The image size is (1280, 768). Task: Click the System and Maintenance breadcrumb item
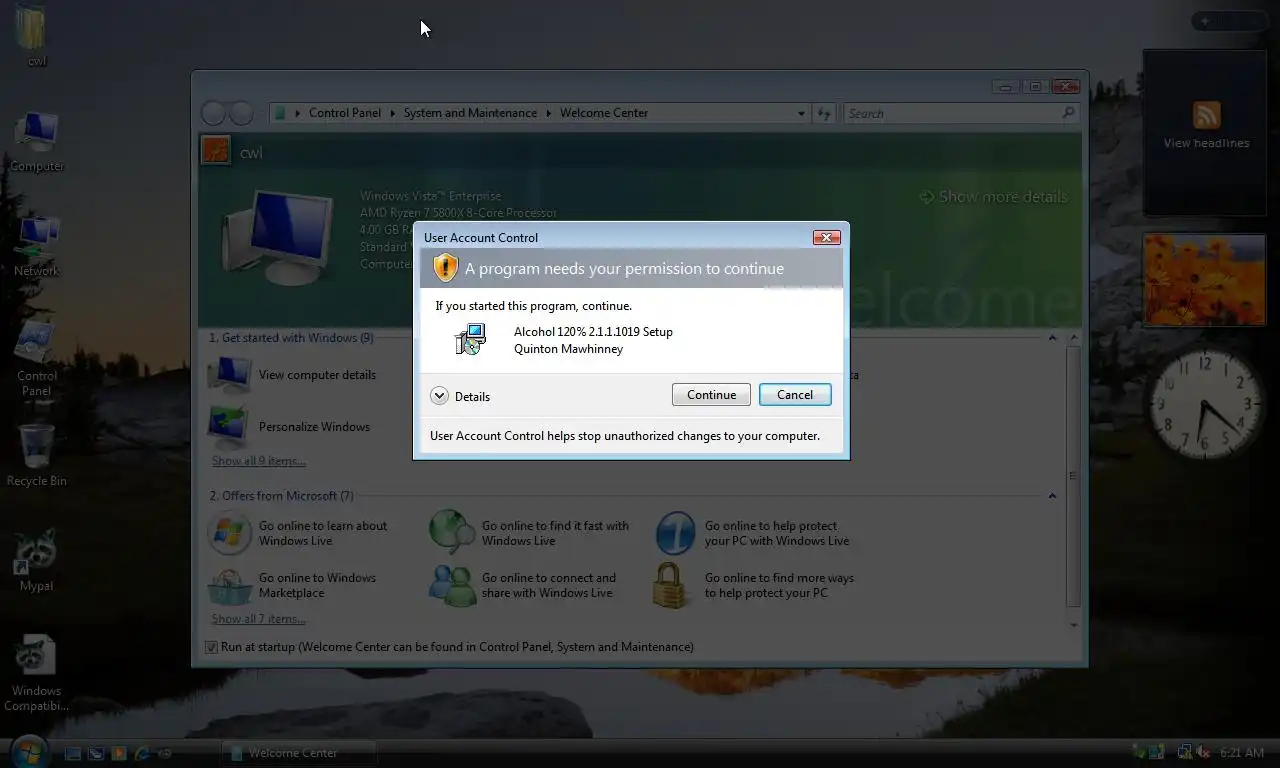point(470,113)
